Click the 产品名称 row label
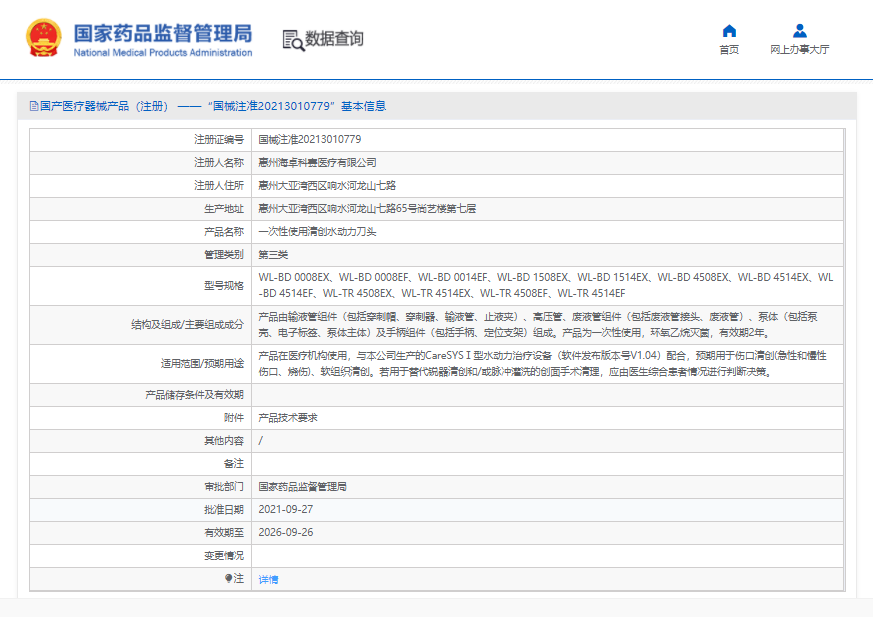Viewport: 873px width, 617px height. (224, 232)
